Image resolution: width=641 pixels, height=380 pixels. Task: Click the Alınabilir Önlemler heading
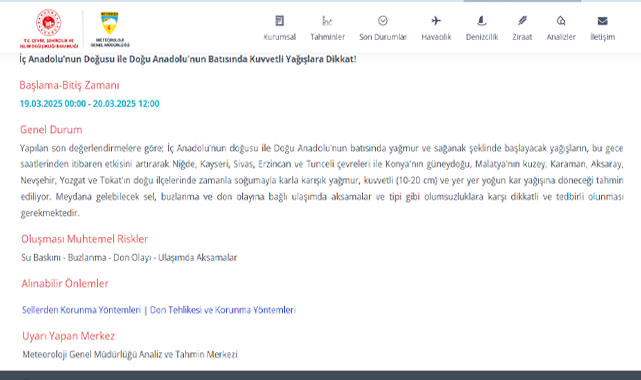coord(65,284)
